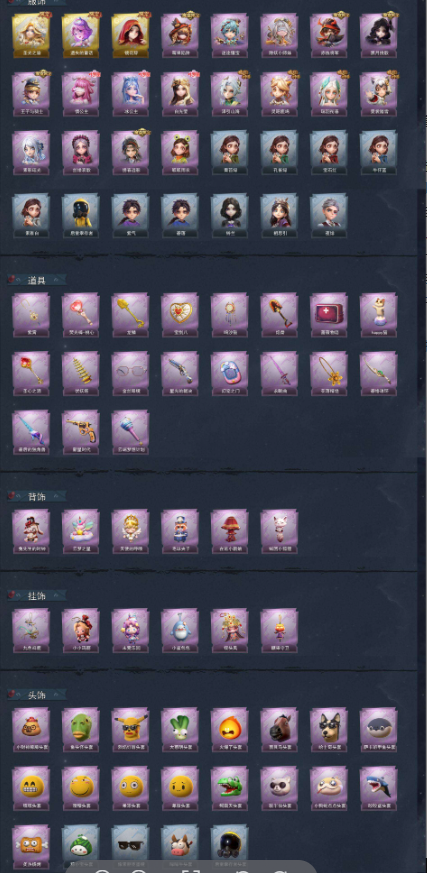Select the blue round bird pendant
This screenshot has height=873, width=427.
click(180, 630)
